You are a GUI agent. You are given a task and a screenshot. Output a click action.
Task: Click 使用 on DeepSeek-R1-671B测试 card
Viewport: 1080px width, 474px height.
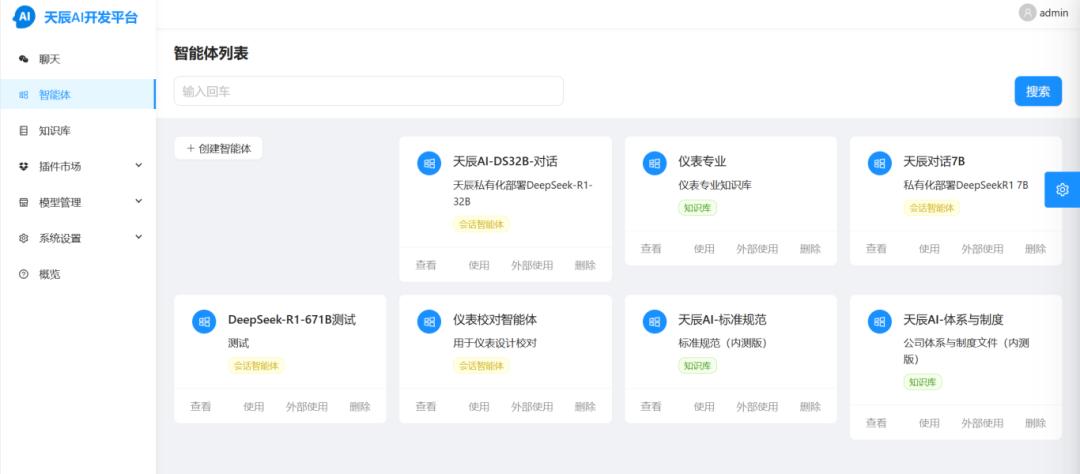[253, 406]
